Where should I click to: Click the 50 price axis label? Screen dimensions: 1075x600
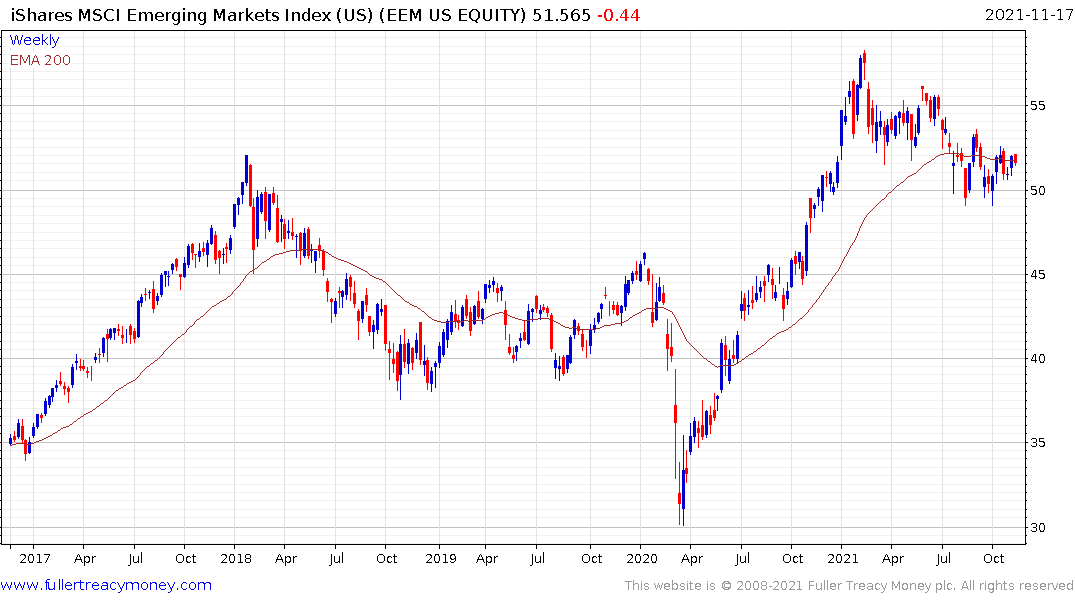pyautogui.click(x=1037, y=190)
